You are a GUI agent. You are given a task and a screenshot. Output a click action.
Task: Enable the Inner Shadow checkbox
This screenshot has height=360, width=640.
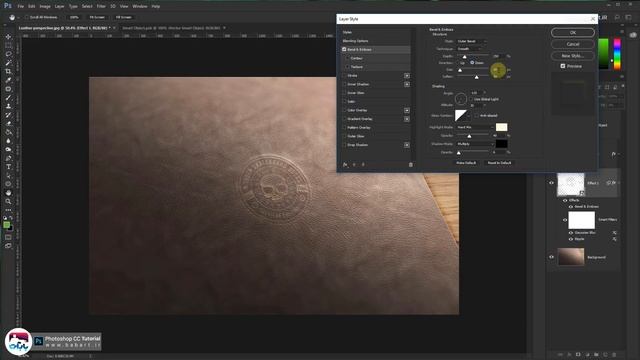point(344,84)
